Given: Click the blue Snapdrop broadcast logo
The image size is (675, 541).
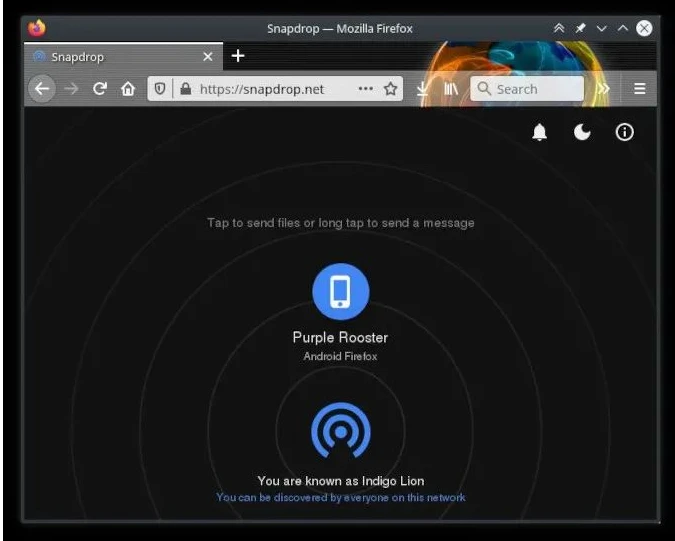Looking at the screenshot, I should [340, 431].
